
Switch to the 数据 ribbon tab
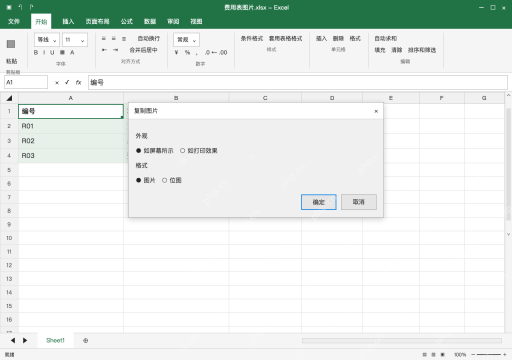(x=150, y=21)
